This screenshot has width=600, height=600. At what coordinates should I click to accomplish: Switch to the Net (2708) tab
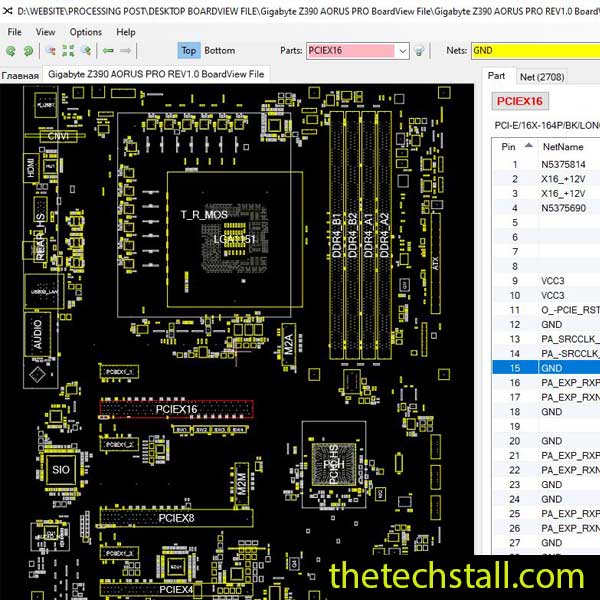[541, 76]
